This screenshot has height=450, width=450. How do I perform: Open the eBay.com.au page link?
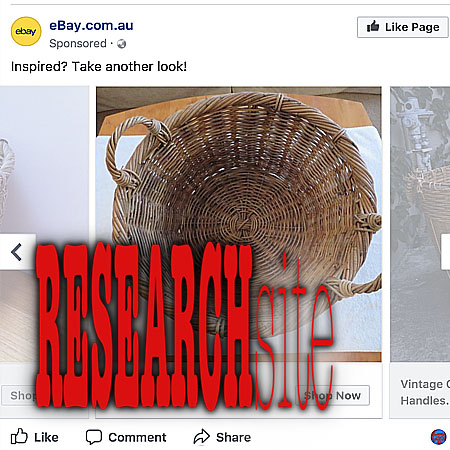pos(91,25)
